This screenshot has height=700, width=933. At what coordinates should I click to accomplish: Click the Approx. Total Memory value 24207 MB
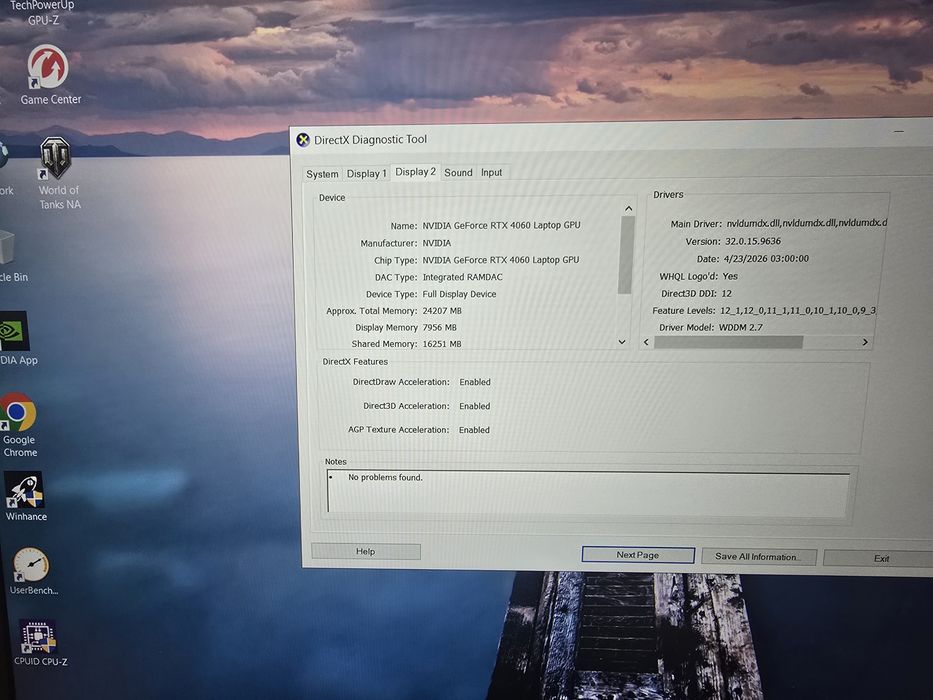[x=442, y=311]
